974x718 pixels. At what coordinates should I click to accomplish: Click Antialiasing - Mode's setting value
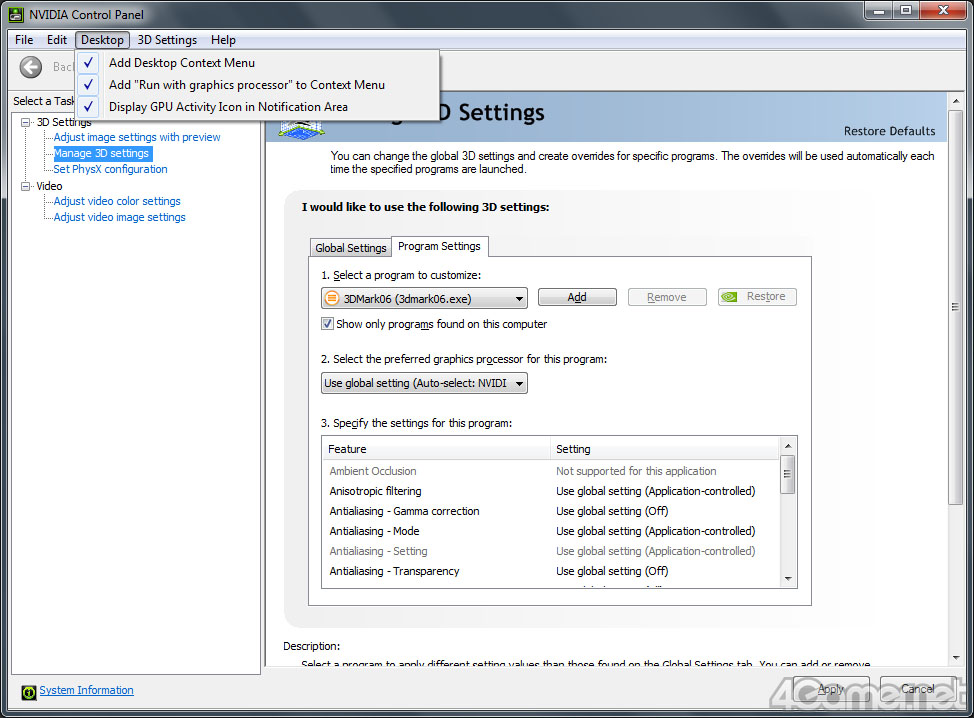coord(655,530)
